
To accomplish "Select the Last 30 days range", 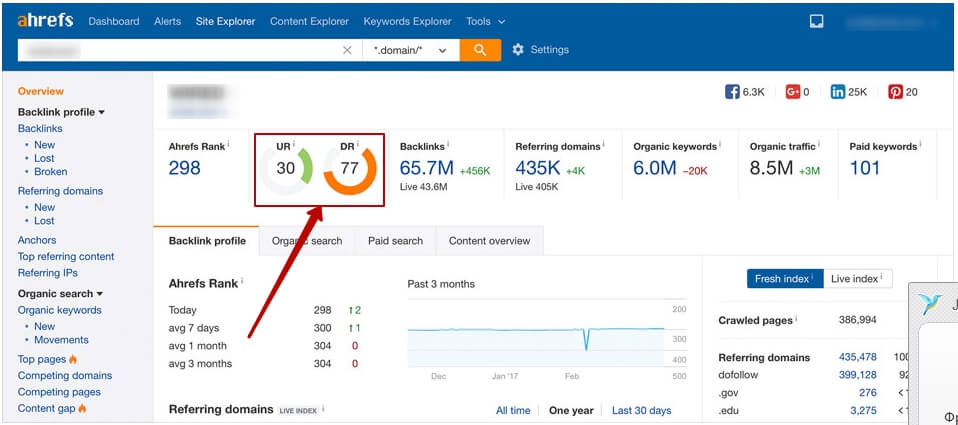I will (642, 410).
